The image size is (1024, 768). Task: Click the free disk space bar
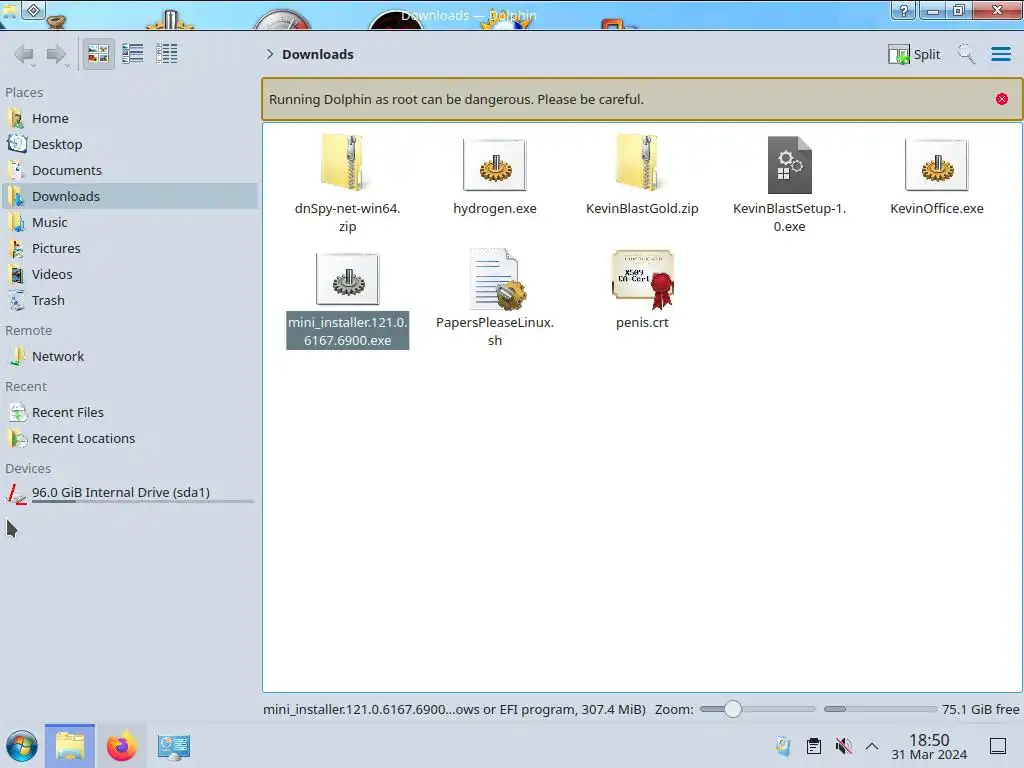[880, 709]
